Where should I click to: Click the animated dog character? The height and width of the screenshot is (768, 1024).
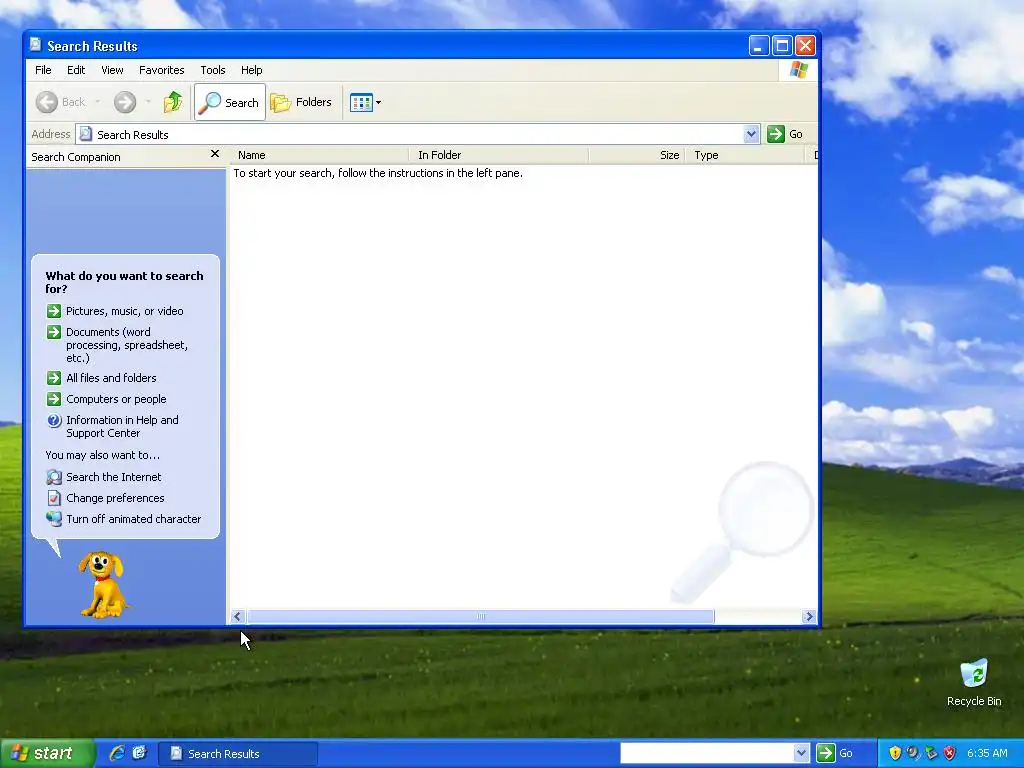coord(103,584)
